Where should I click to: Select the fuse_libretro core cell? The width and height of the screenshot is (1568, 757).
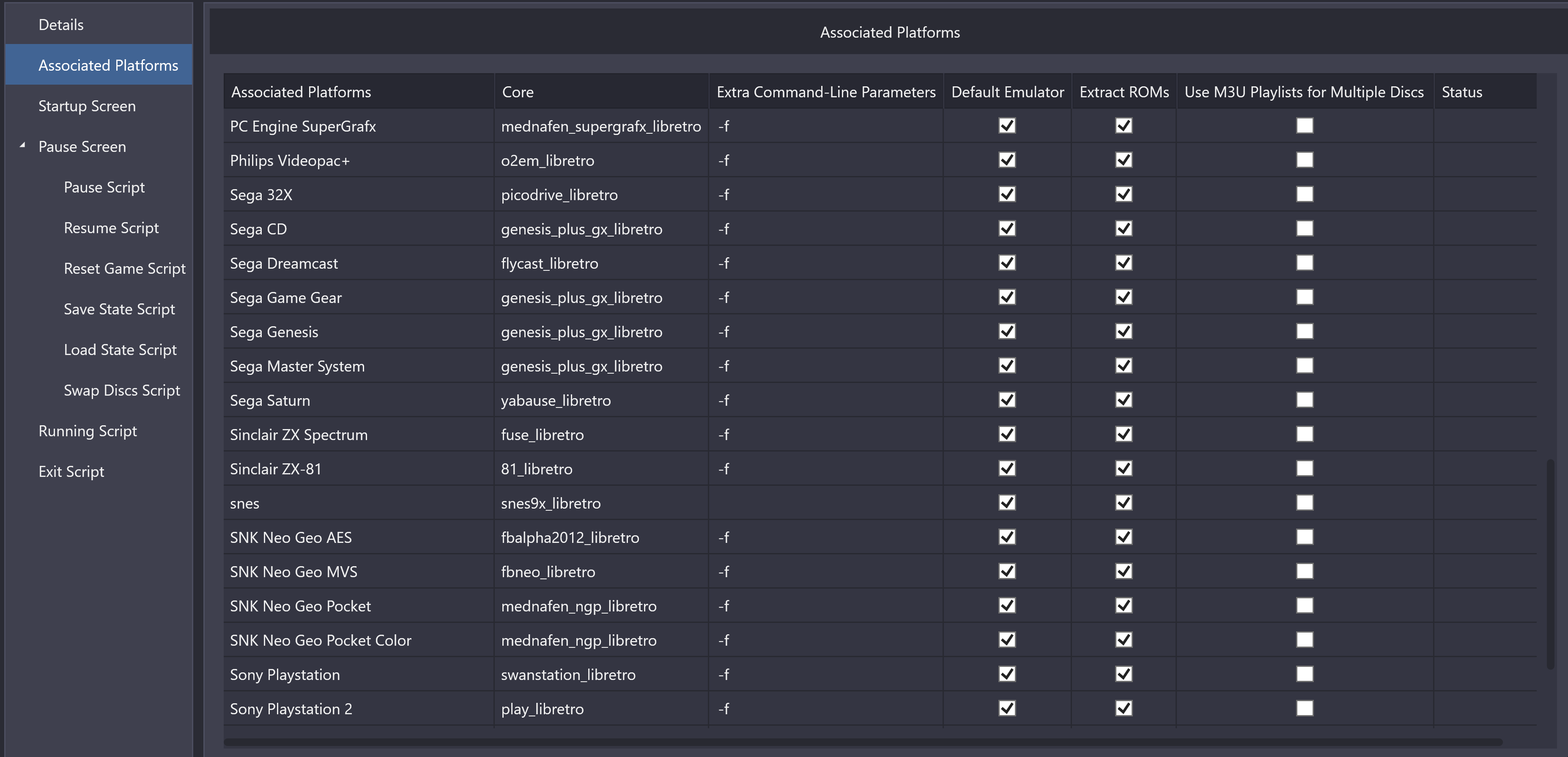pos(601,434)
